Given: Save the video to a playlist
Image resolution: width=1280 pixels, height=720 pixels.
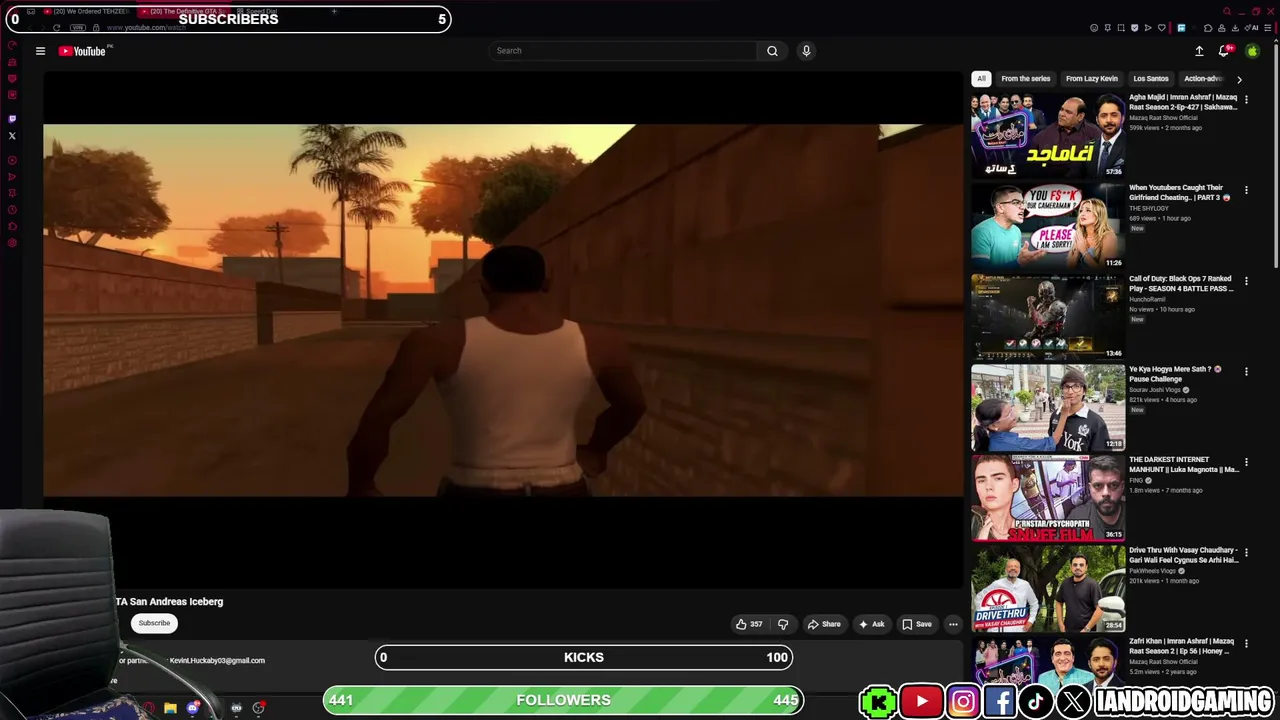Looking at the screenshot, I should pyautogui.click(x=917, y=624).
